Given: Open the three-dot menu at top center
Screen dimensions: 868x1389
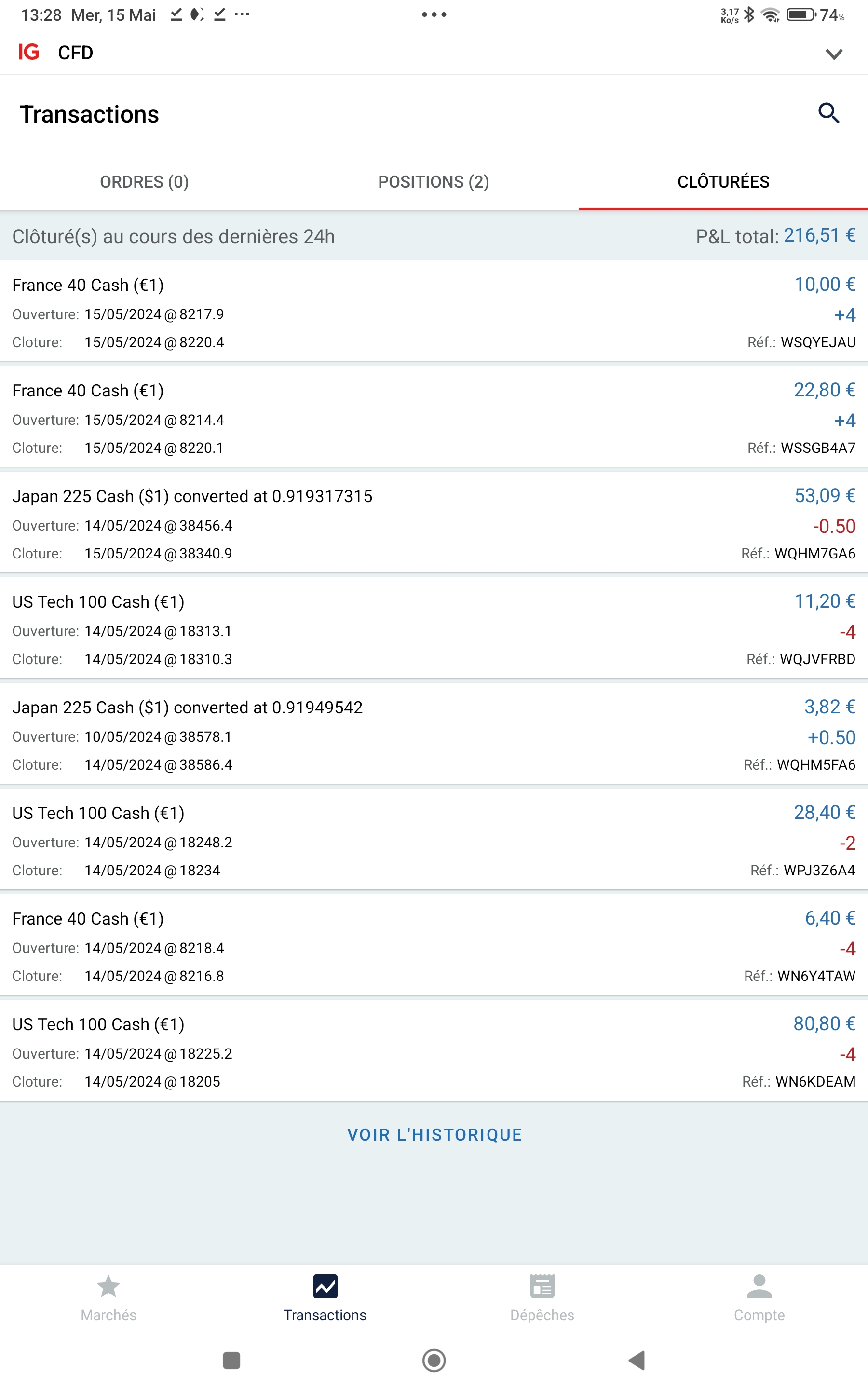Looking at the screenshot, I should click(434, 14).
